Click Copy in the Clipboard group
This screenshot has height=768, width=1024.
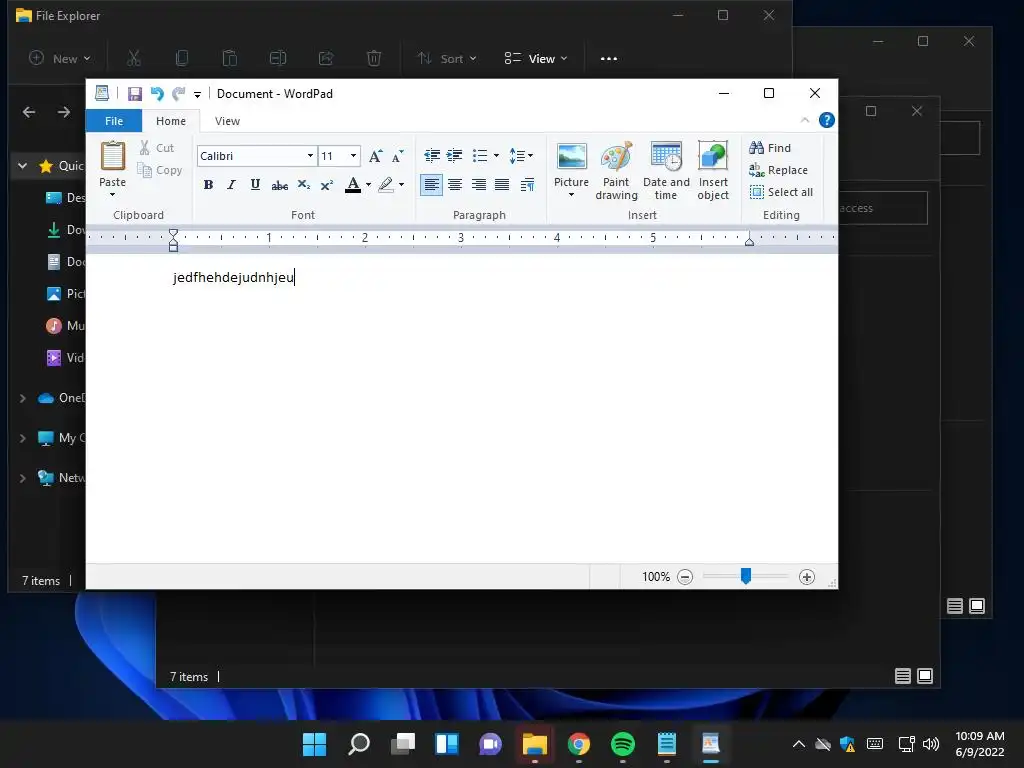coord(160,170)
